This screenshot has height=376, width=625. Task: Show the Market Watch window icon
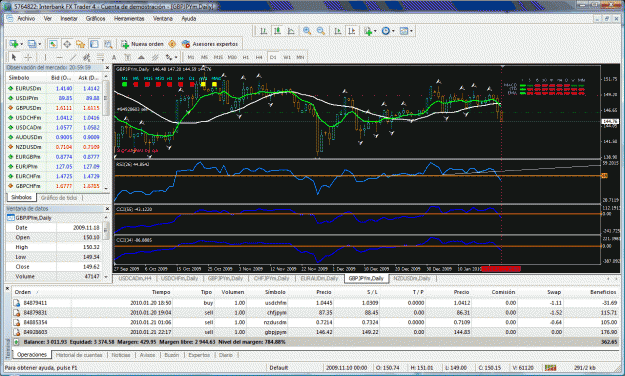pyautogui.click(x=53, y=44)
